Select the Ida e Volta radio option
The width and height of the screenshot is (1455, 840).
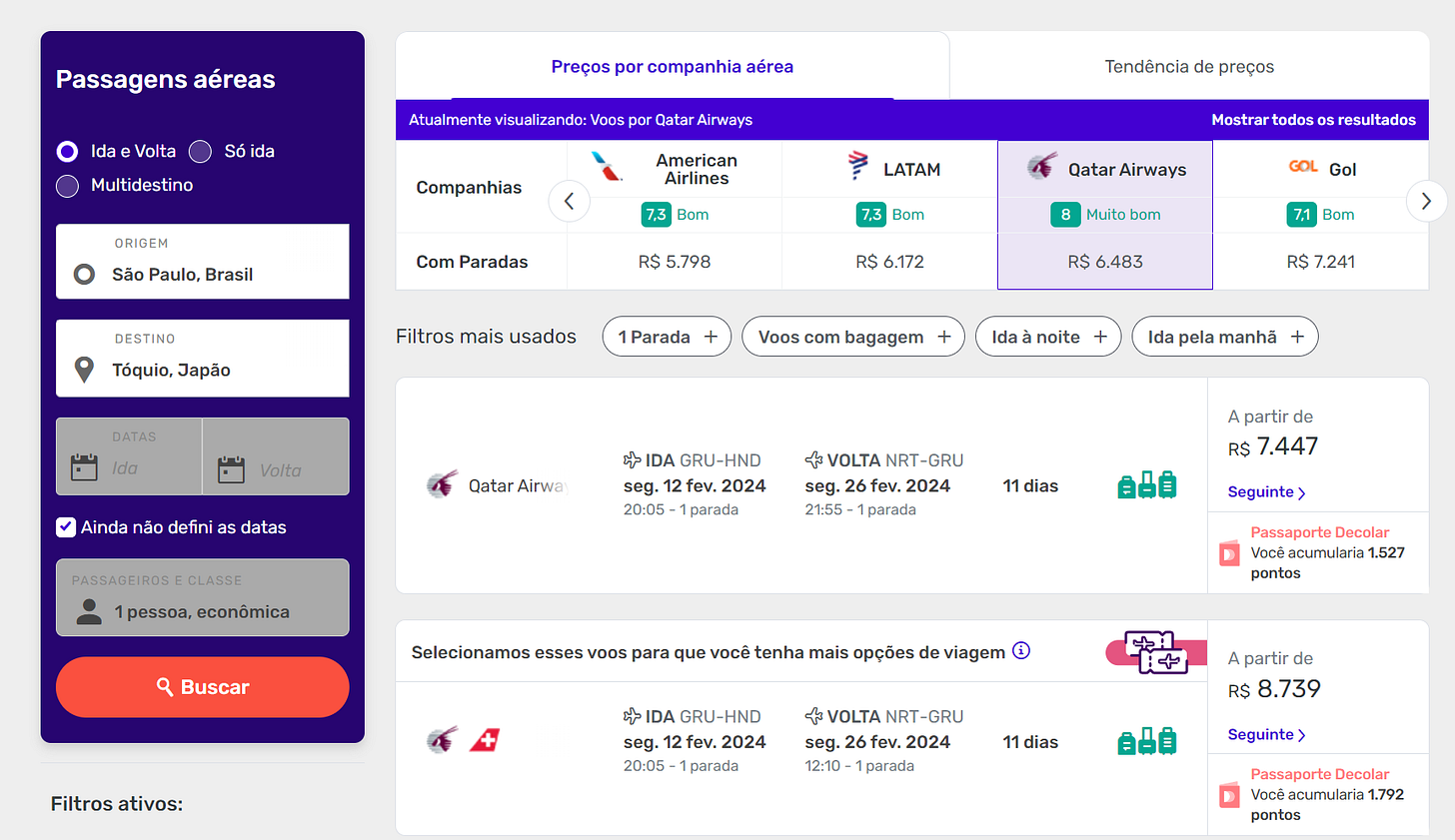[x=67, y=151]
